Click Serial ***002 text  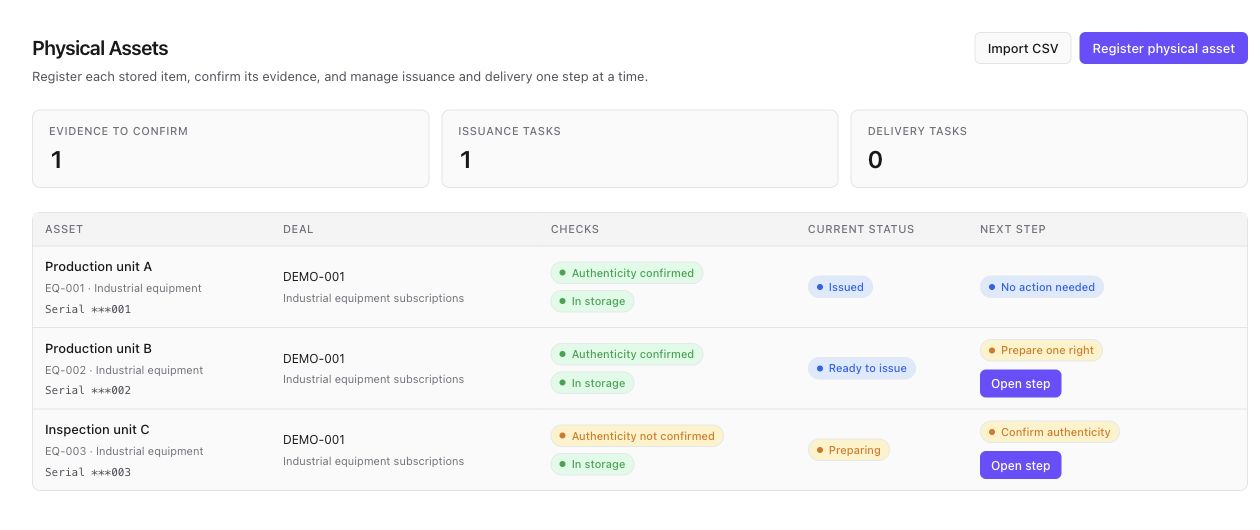click(x=88, y=391)
